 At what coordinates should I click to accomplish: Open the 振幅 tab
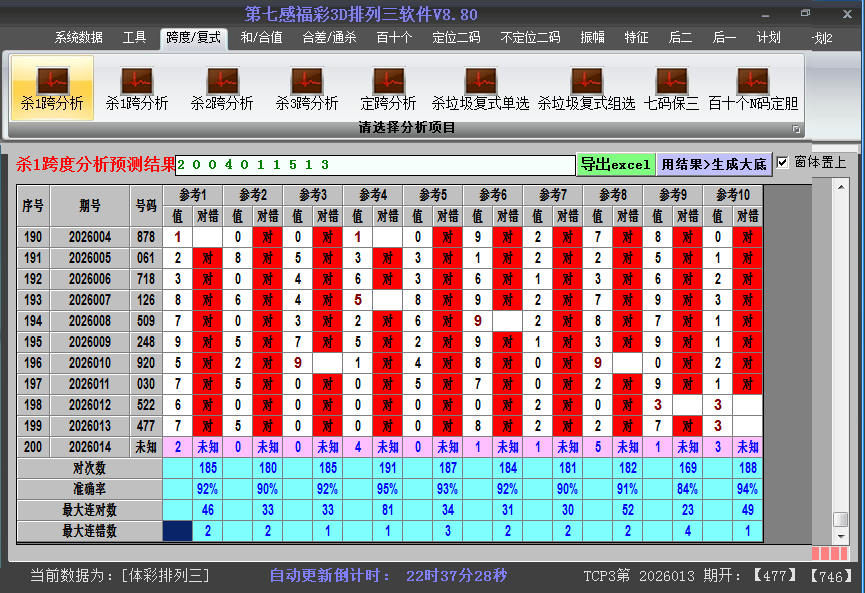pyautogui.click(x=593, y=38)
